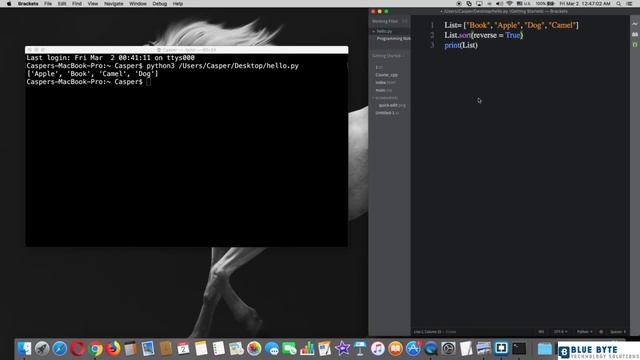Image resolution: width=640 pixels, height=360 pixels.
Task: Open the Python language dropdown in the status bar
Action: [584, 332]
